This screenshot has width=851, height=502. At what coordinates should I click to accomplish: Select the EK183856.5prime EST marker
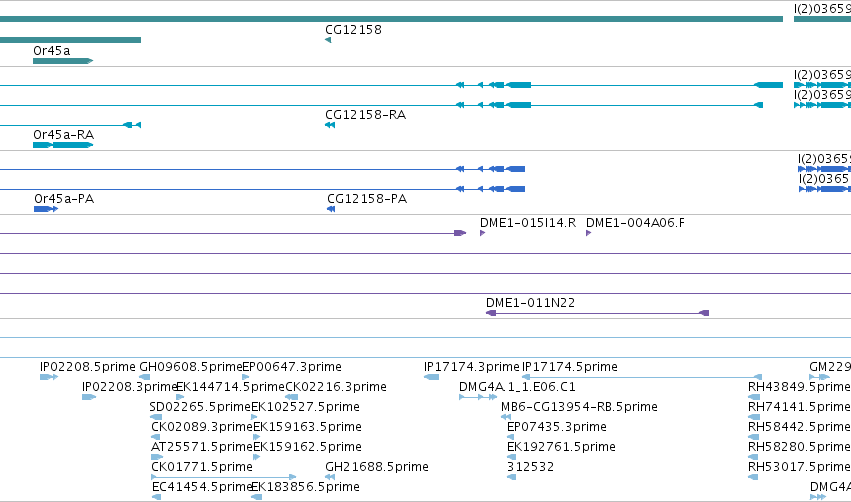257,497
